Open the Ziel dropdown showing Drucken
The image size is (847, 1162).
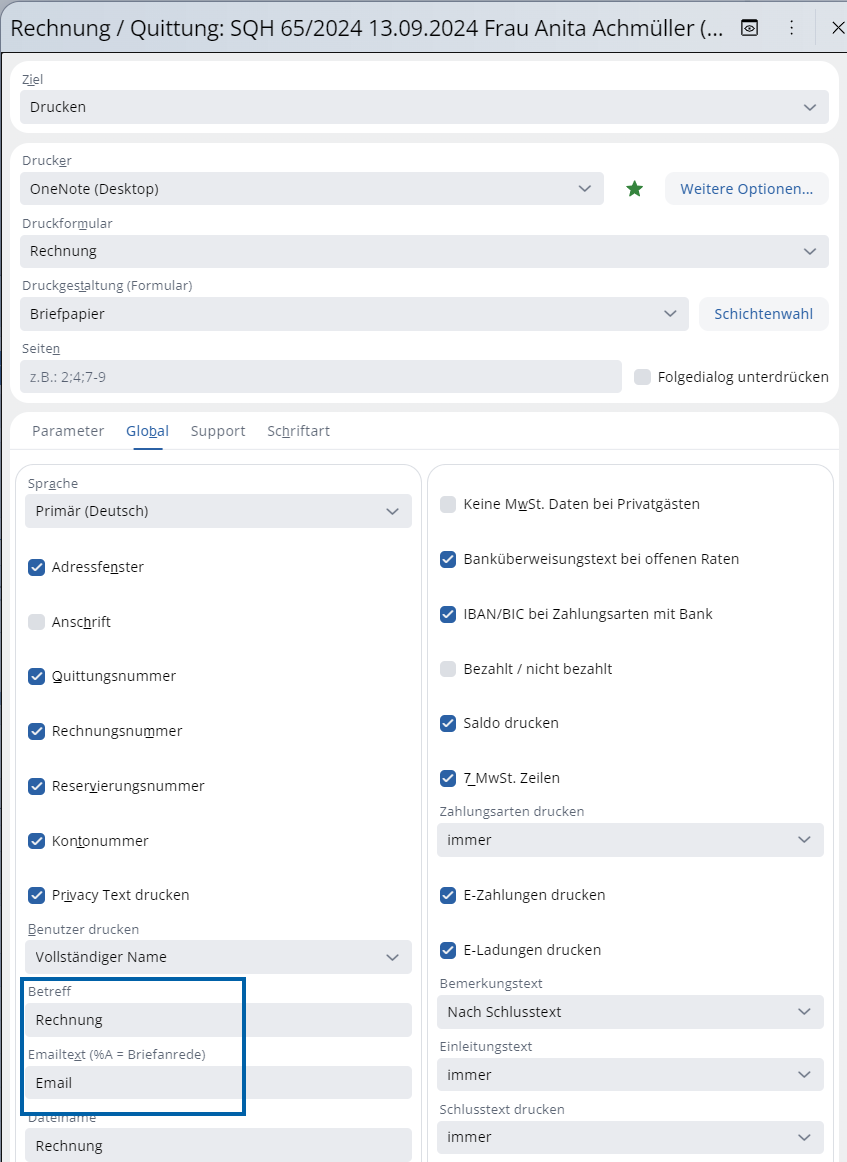(424, 107)
